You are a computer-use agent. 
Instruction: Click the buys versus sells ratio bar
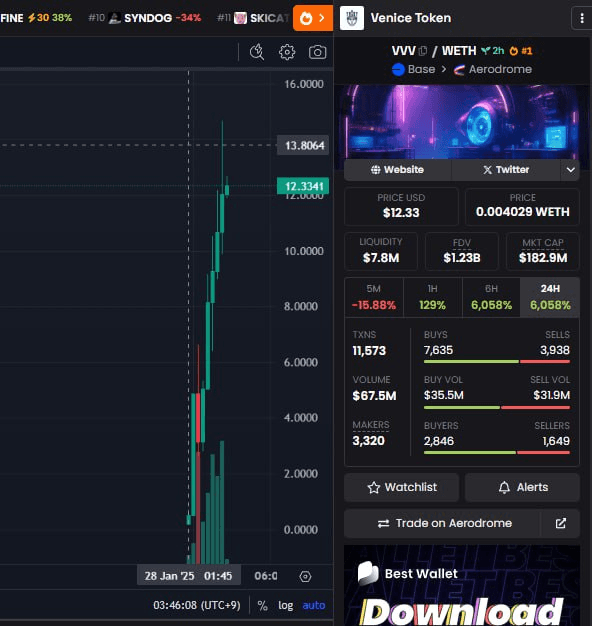pyautogui.click(x=497, y=362)
